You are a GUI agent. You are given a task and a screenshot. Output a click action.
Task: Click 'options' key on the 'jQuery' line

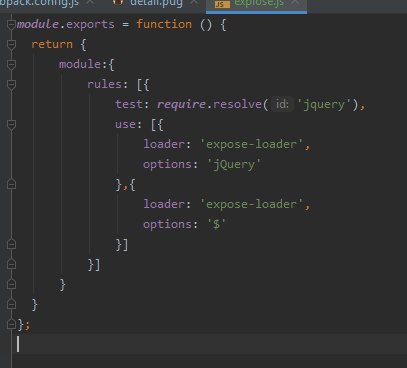(167, 164)
